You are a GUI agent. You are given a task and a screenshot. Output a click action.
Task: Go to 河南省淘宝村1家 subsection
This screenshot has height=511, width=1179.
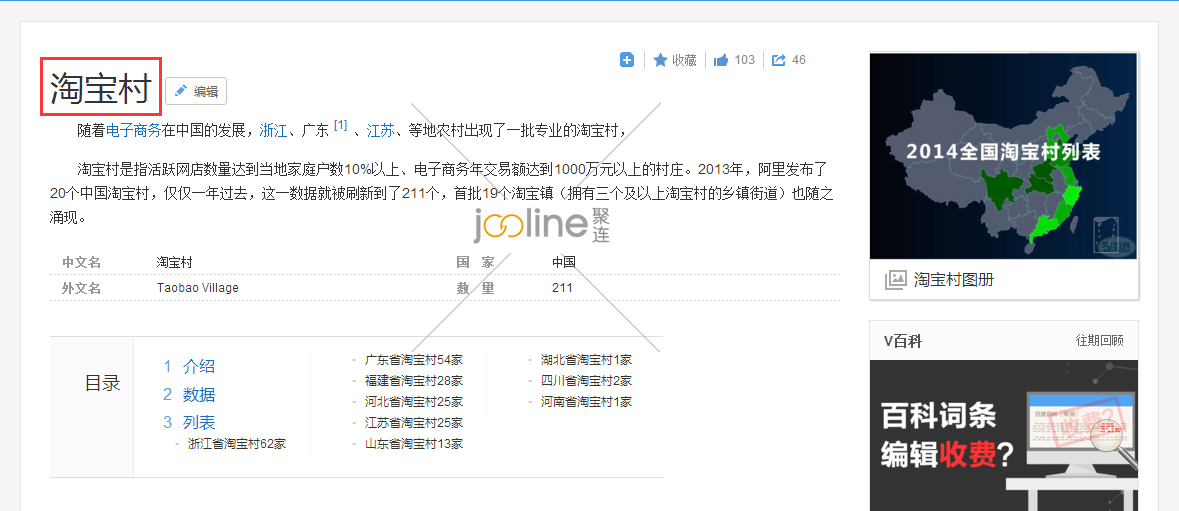[x=586, y=402]
